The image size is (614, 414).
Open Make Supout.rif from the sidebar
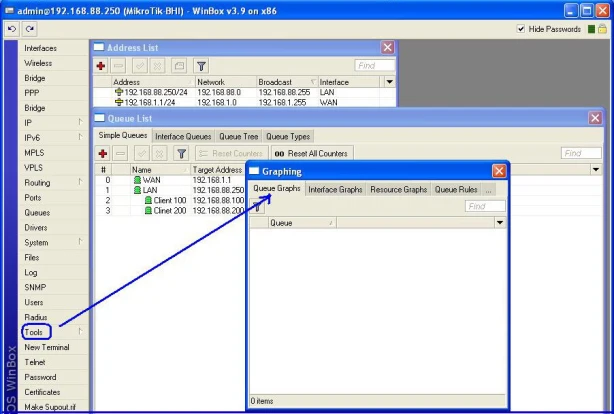point(50,407)
